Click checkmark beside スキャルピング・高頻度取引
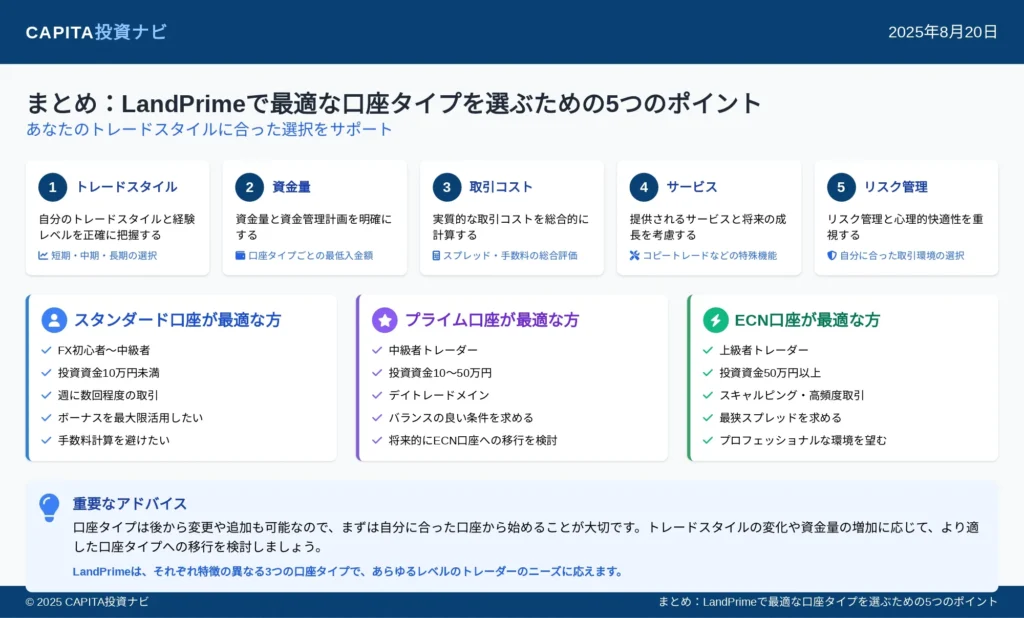 click(708, 395)
